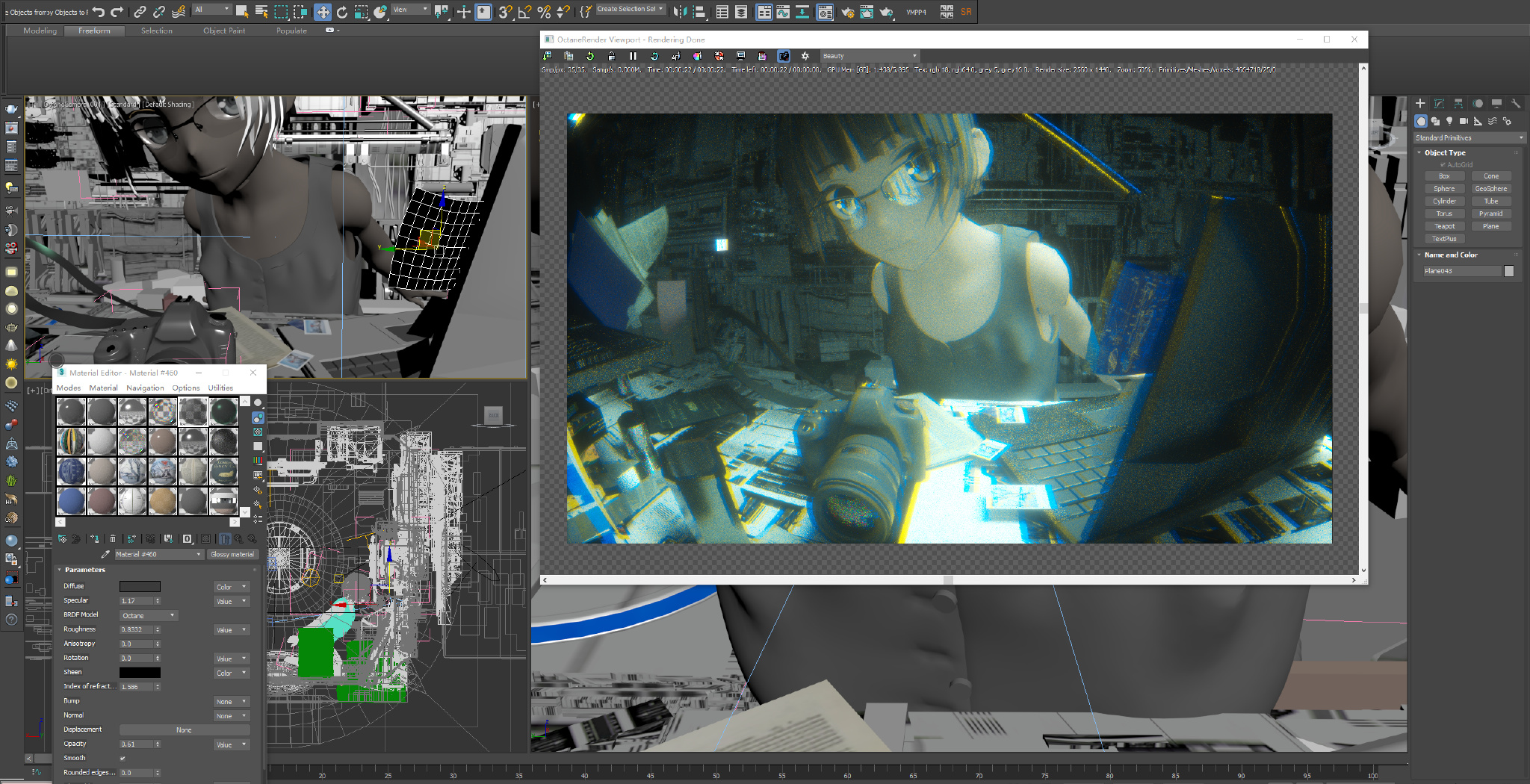Click the black Sheen color swatch
Viewport: 1530px width, 784px height.
pyautogui.click(x=140, y=673)
